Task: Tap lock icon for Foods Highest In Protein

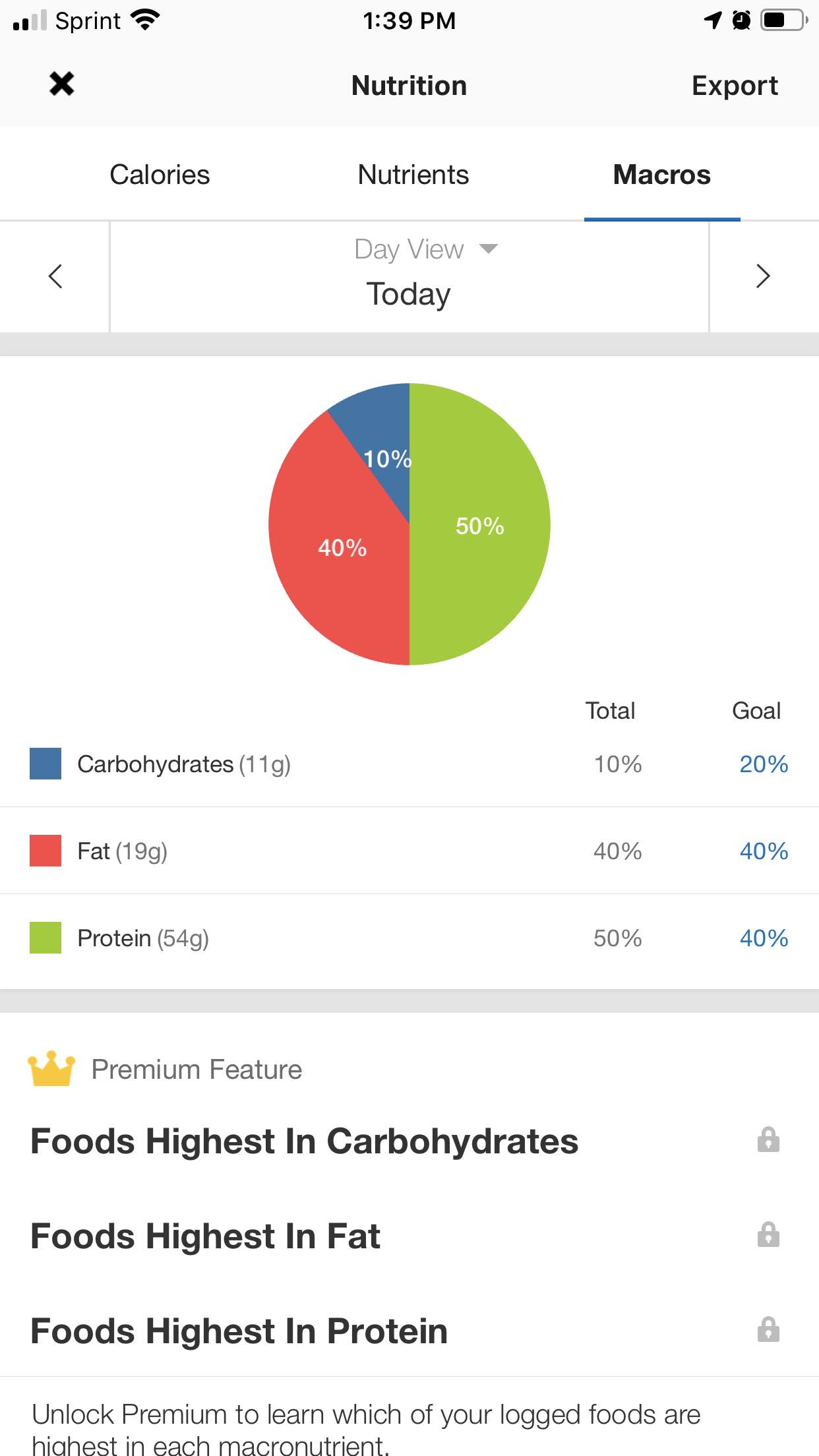Action: click(768, 1329)
